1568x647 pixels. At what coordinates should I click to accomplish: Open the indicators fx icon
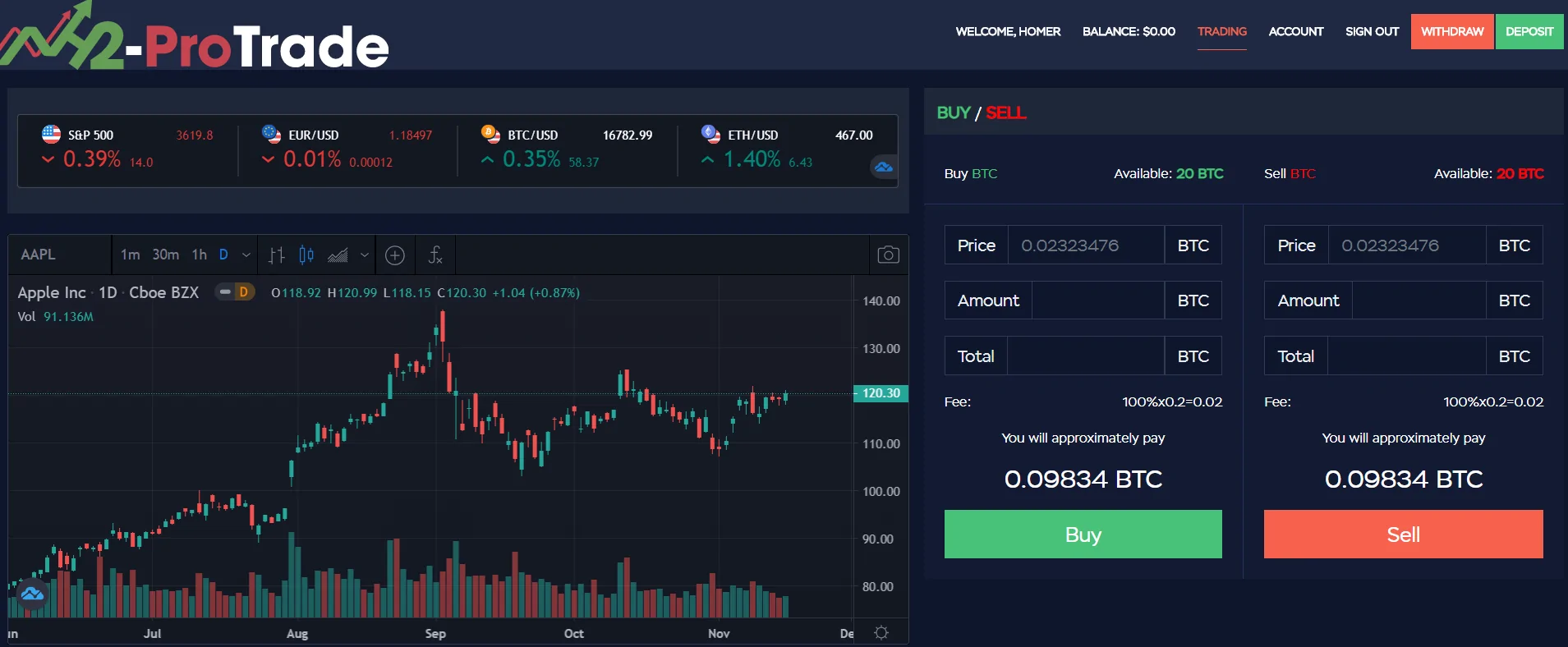pyautogui.click(x=435, y=255)
